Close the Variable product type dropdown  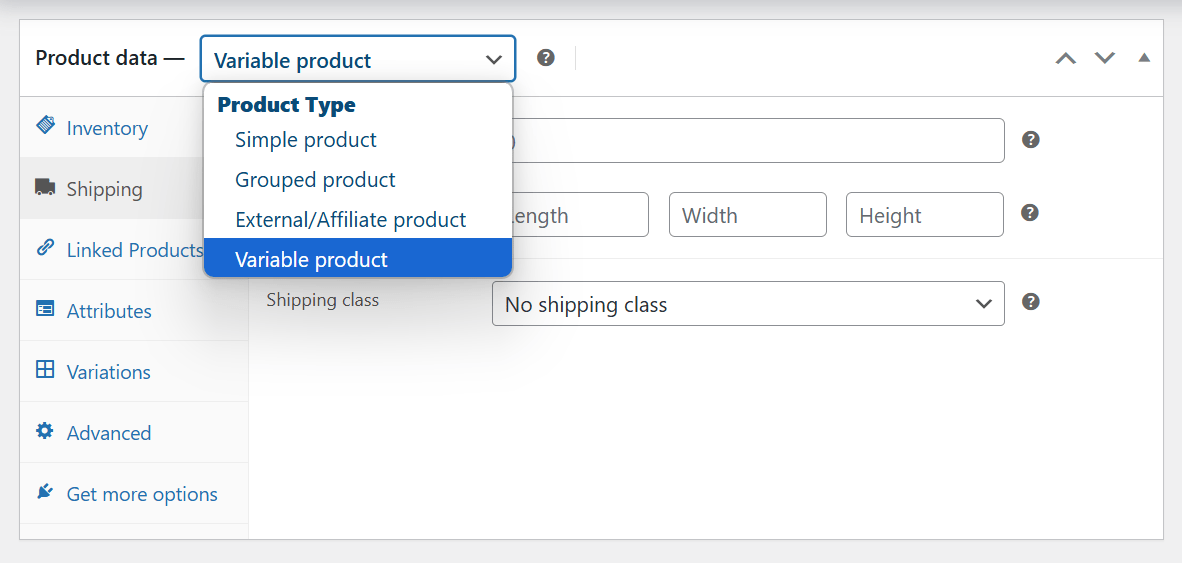point(358,59)
